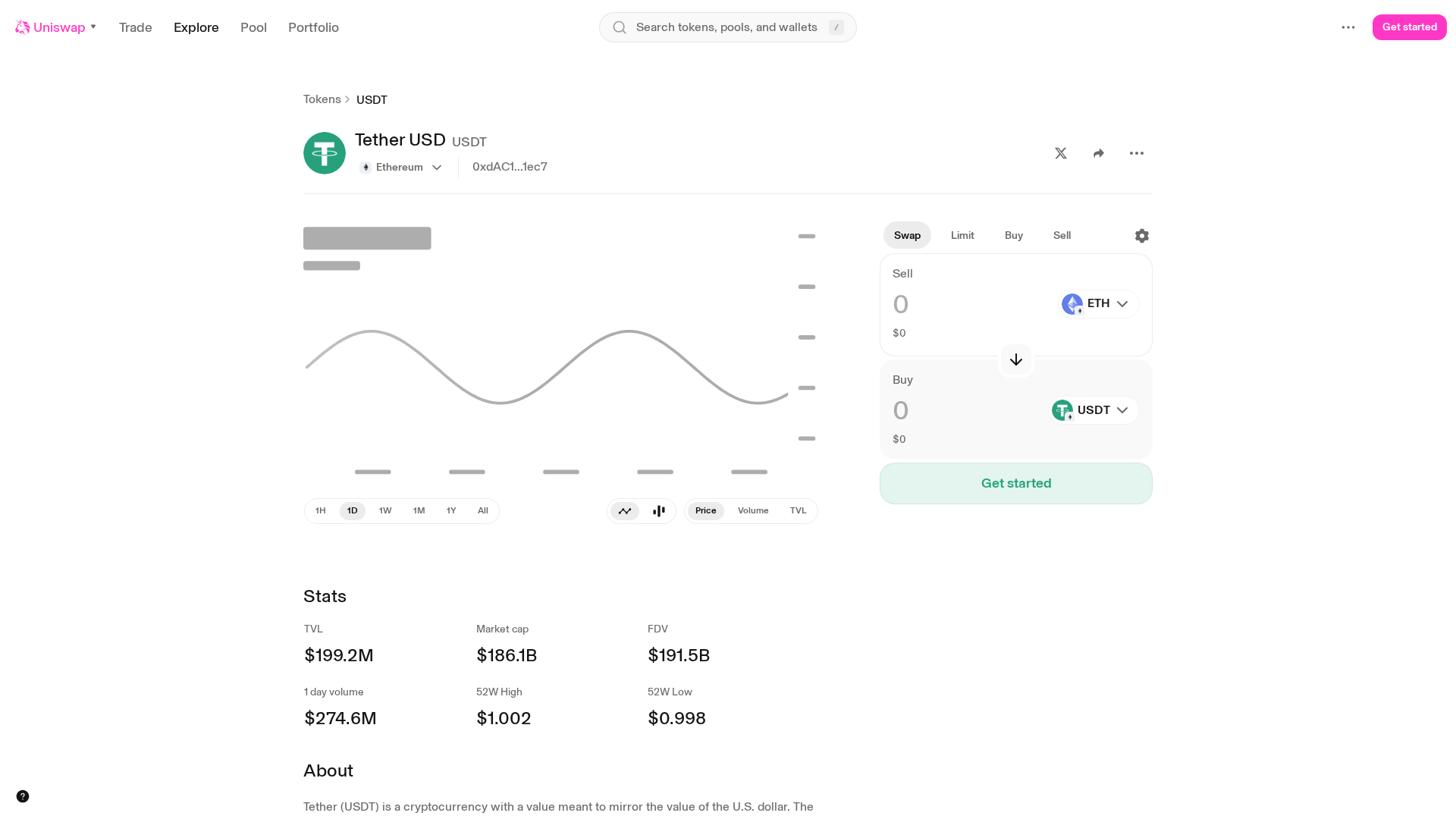Image resolution: width=1456 pixels, height=819 pixels.
Task: Focus the search tokens, pools, and wallets field
Action: tap(728, 27)
